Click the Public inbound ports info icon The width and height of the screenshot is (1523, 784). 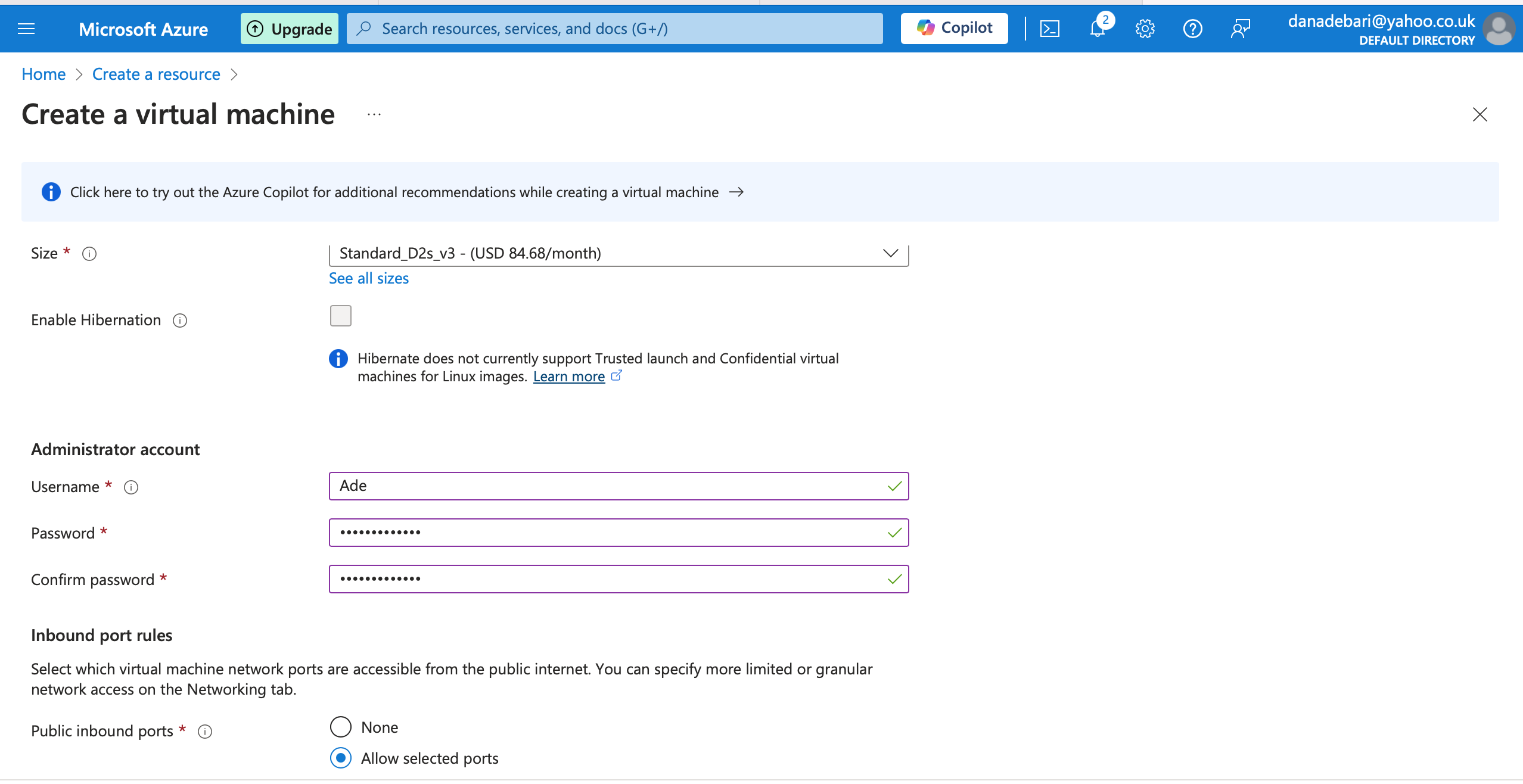tap(205, 732)
